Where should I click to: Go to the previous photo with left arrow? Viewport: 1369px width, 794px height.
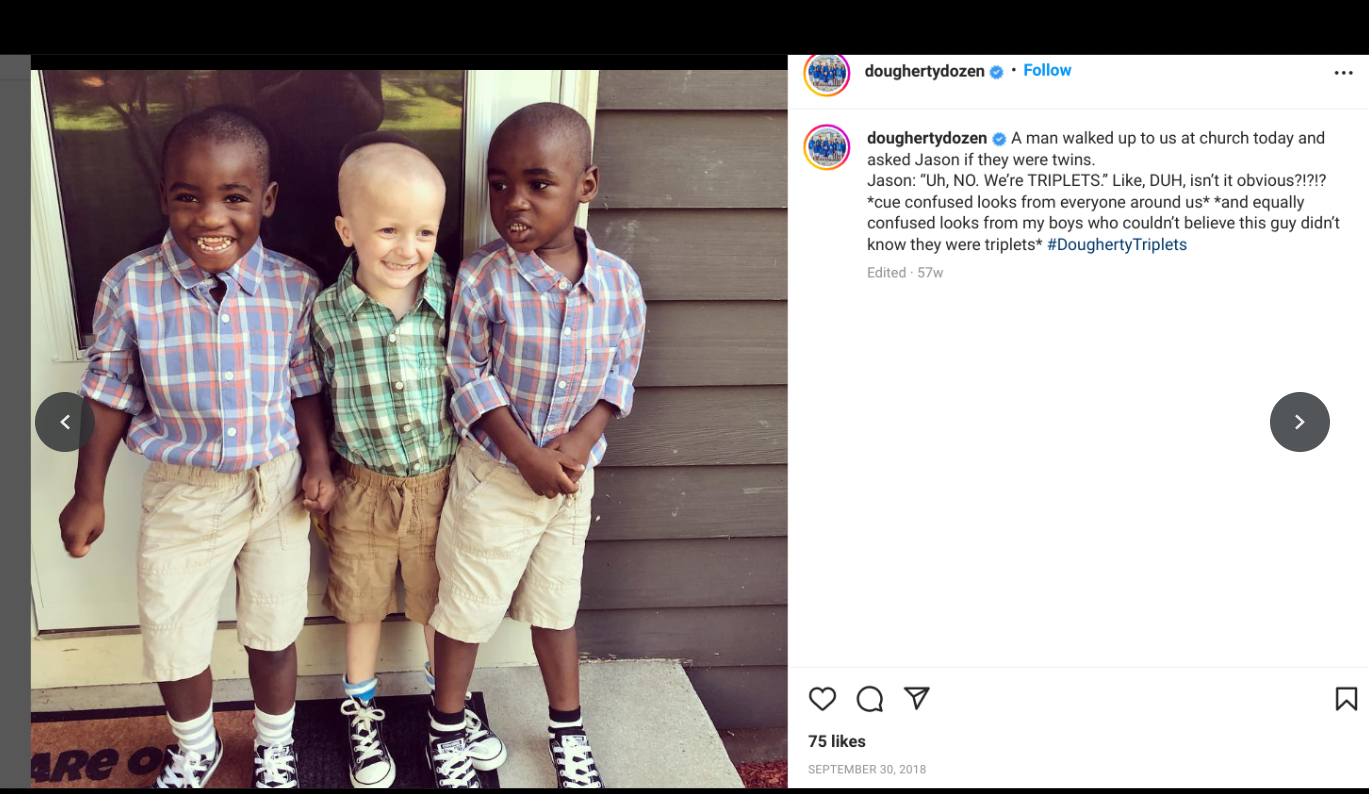tap(65, 422)
